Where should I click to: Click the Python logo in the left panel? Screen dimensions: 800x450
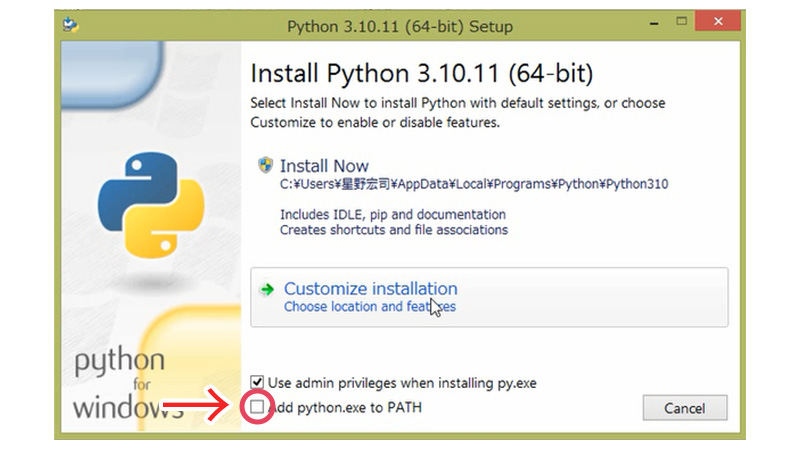[151, 205]
